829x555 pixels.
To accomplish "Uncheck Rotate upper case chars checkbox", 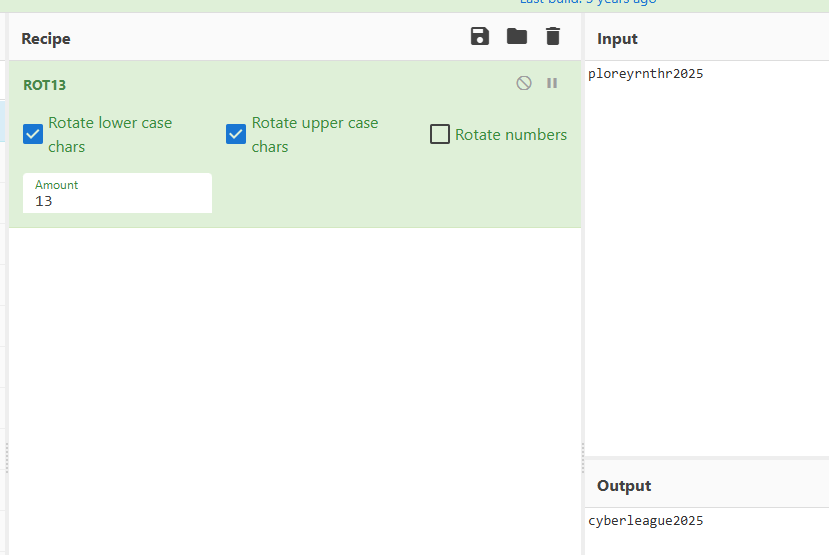I will [x=236, y=134].
